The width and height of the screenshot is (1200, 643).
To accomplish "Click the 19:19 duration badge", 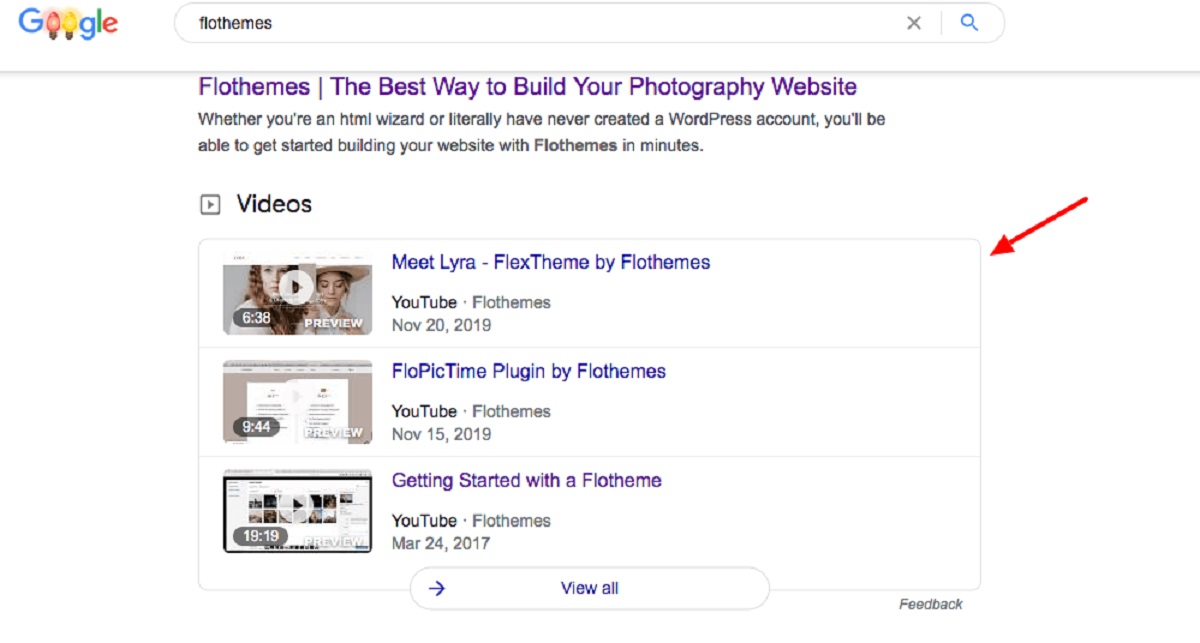I will click(260, 536).
